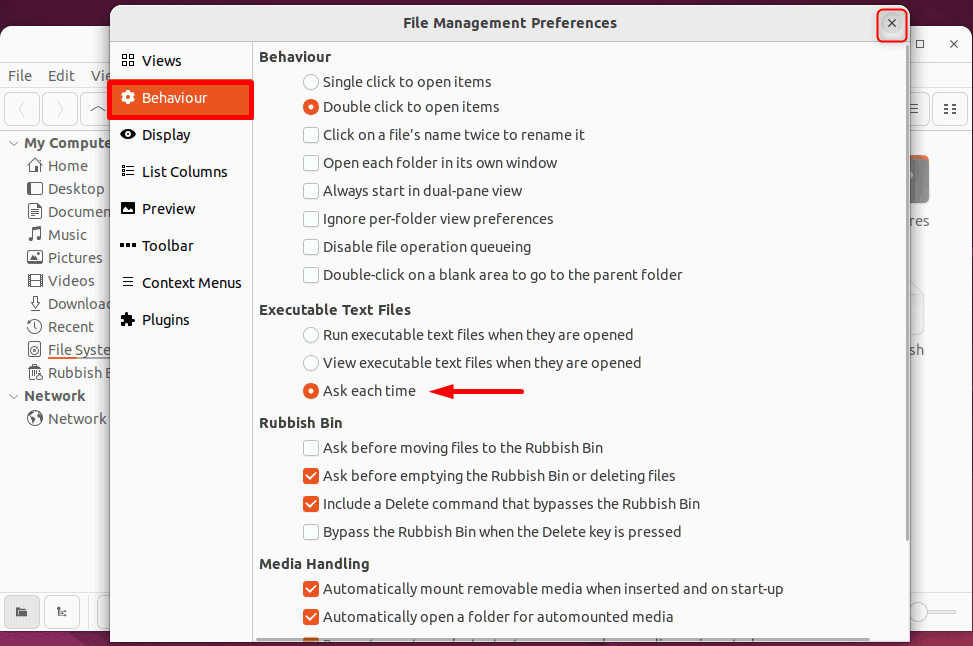973x646 pixels.
Task: Open the File menu
Action: tap(19, 75)
